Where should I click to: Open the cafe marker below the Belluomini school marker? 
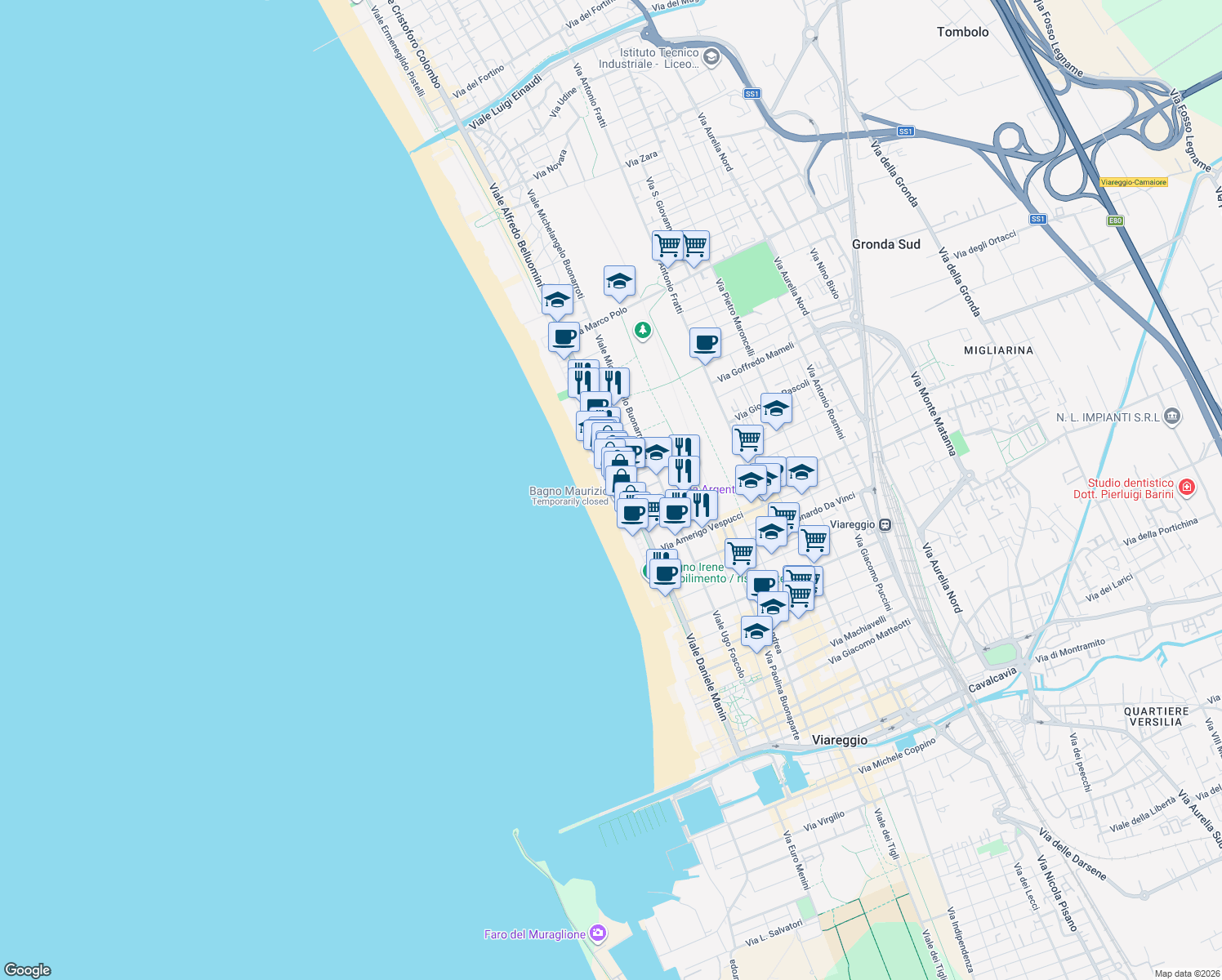[x=564, y=337]
